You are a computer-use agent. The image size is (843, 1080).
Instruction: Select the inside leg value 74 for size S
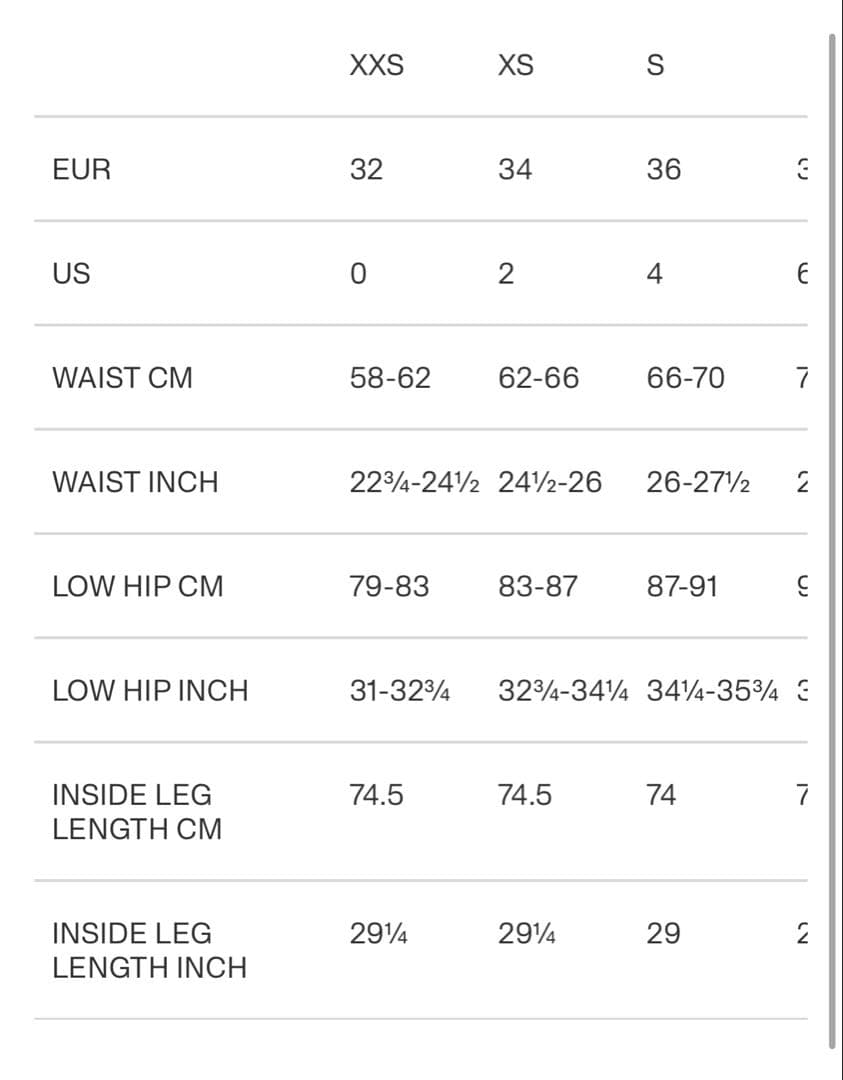pos(661,795)
